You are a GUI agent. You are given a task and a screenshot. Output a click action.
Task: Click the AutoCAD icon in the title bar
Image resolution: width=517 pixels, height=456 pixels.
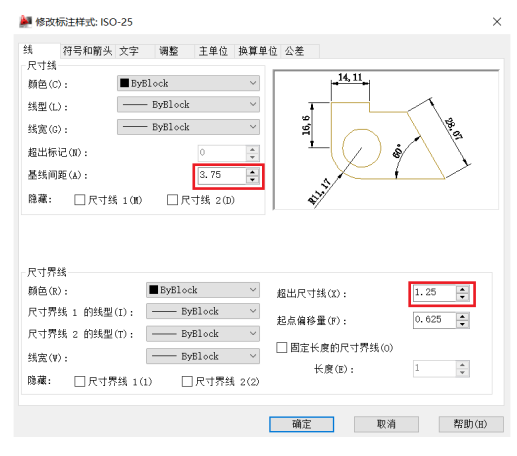26,22
